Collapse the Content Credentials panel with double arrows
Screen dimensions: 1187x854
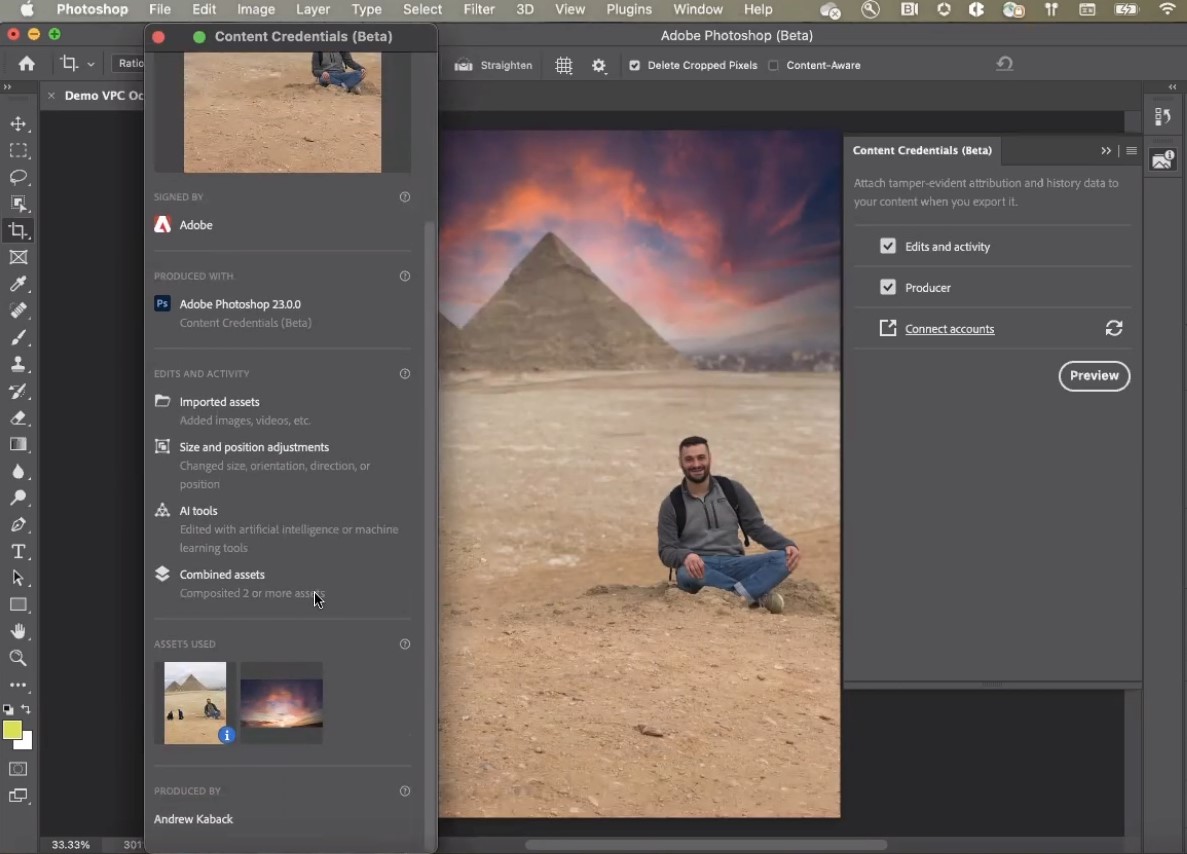[x=1106, y=151]
